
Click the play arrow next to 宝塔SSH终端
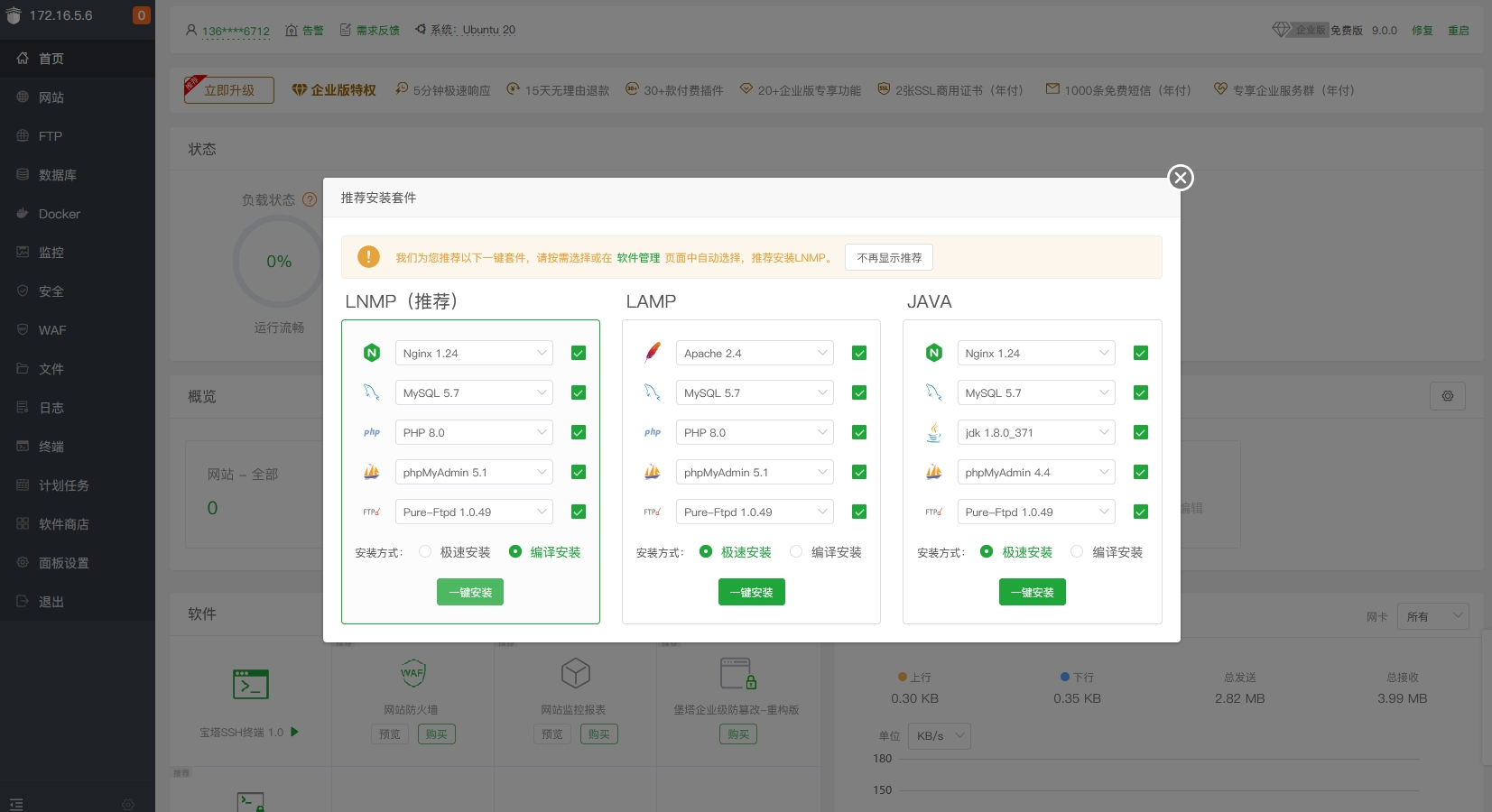[x=295, y=732]
